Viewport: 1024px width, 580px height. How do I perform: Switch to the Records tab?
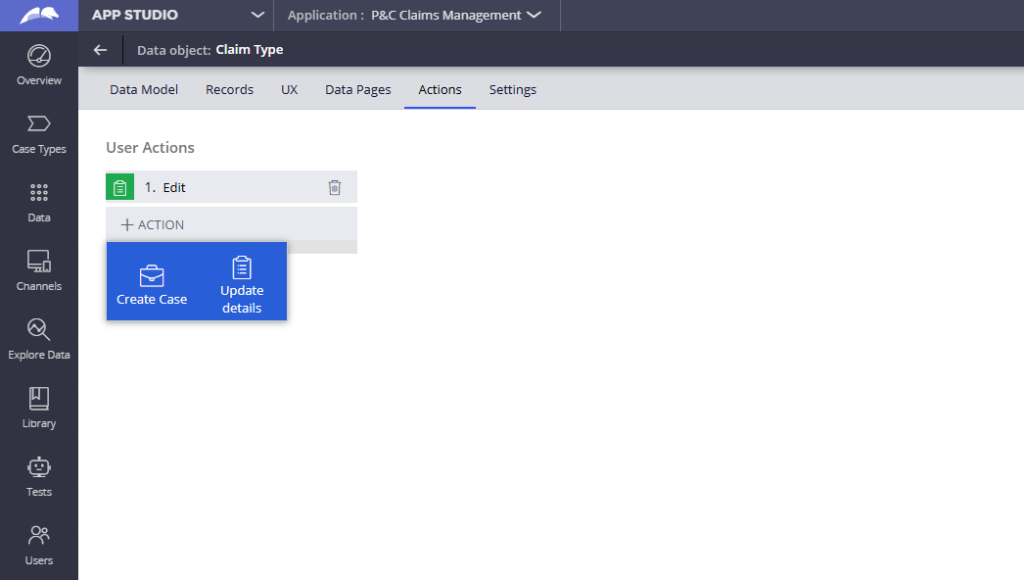tap(229, 89)
